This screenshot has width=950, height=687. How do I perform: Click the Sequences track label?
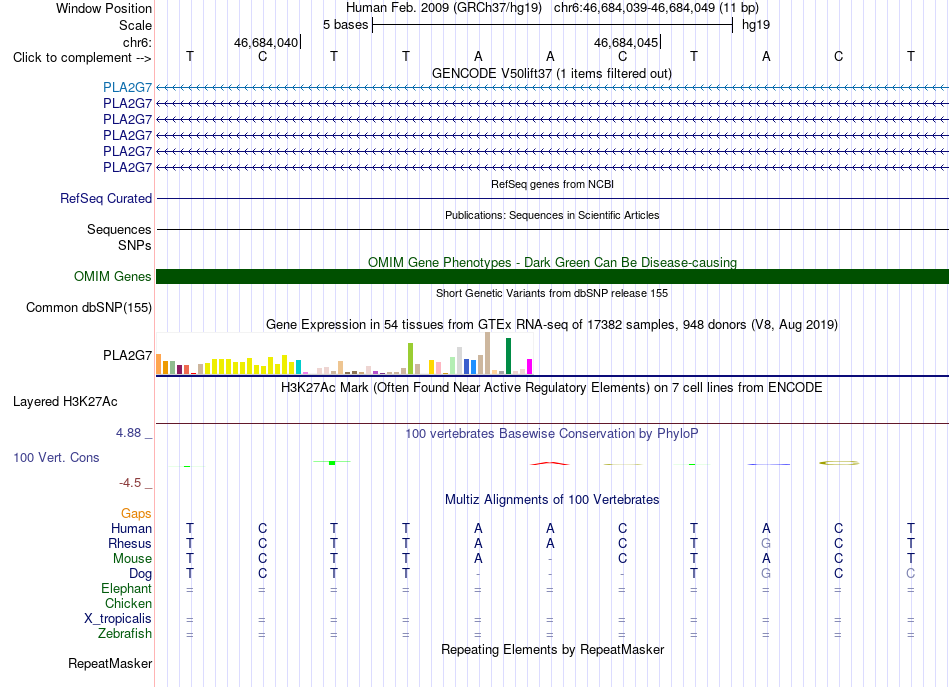(x=119, y=229)
